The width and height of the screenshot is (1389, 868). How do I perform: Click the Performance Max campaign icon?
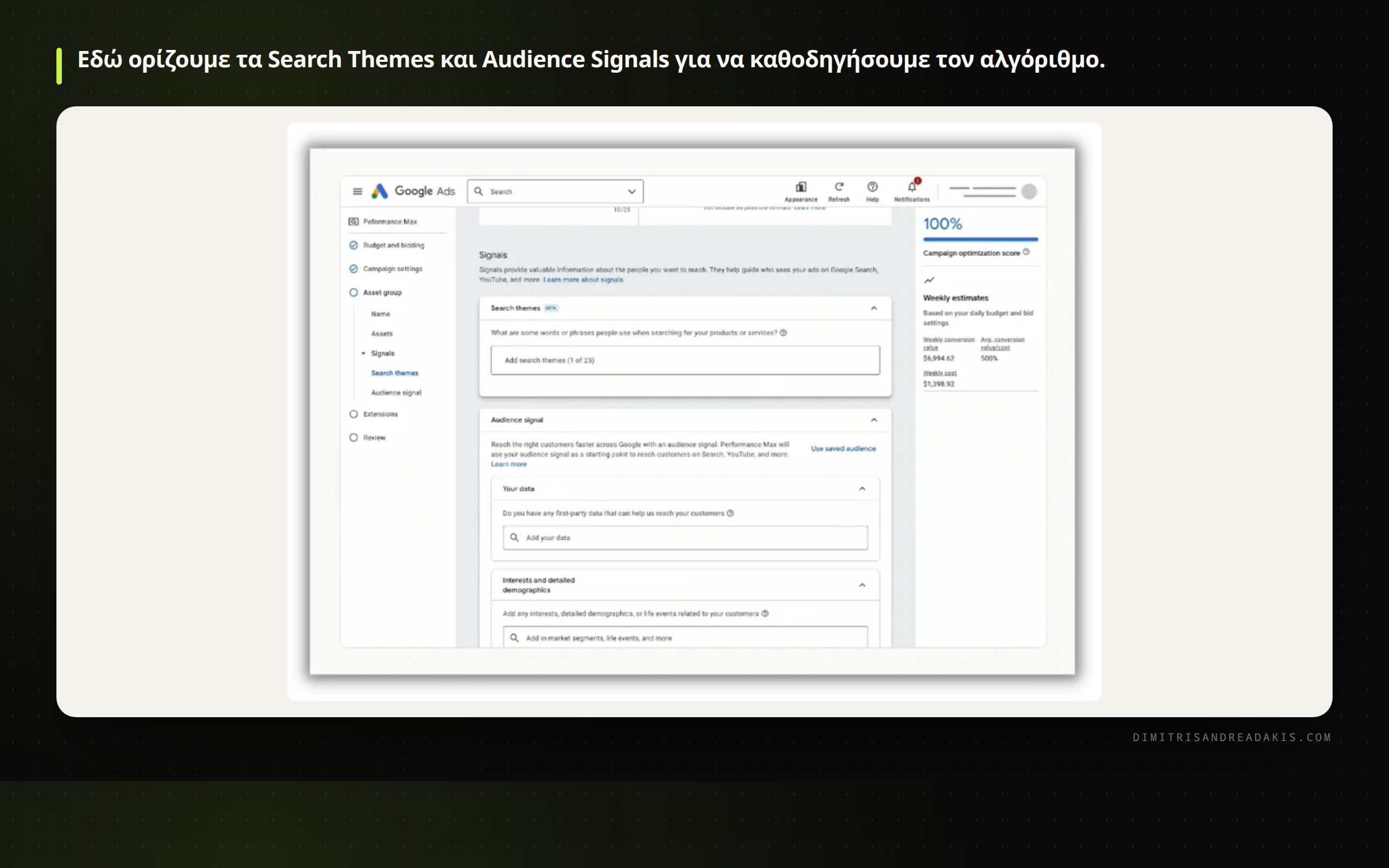click(354, 221)
